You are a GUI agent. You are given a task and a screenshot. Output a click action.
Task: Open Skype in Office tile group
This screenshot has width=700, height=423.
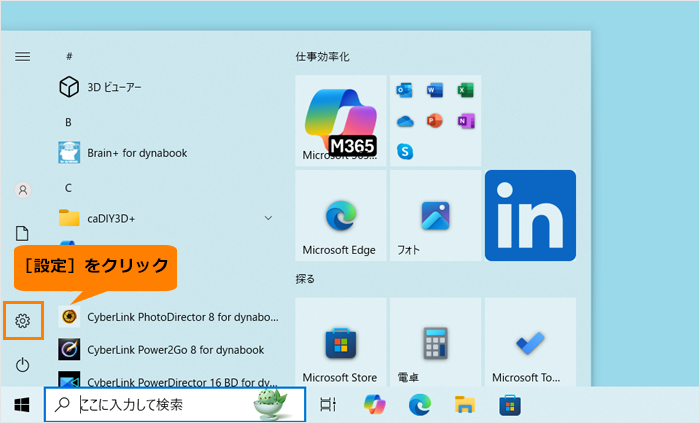tap(404, 152)
